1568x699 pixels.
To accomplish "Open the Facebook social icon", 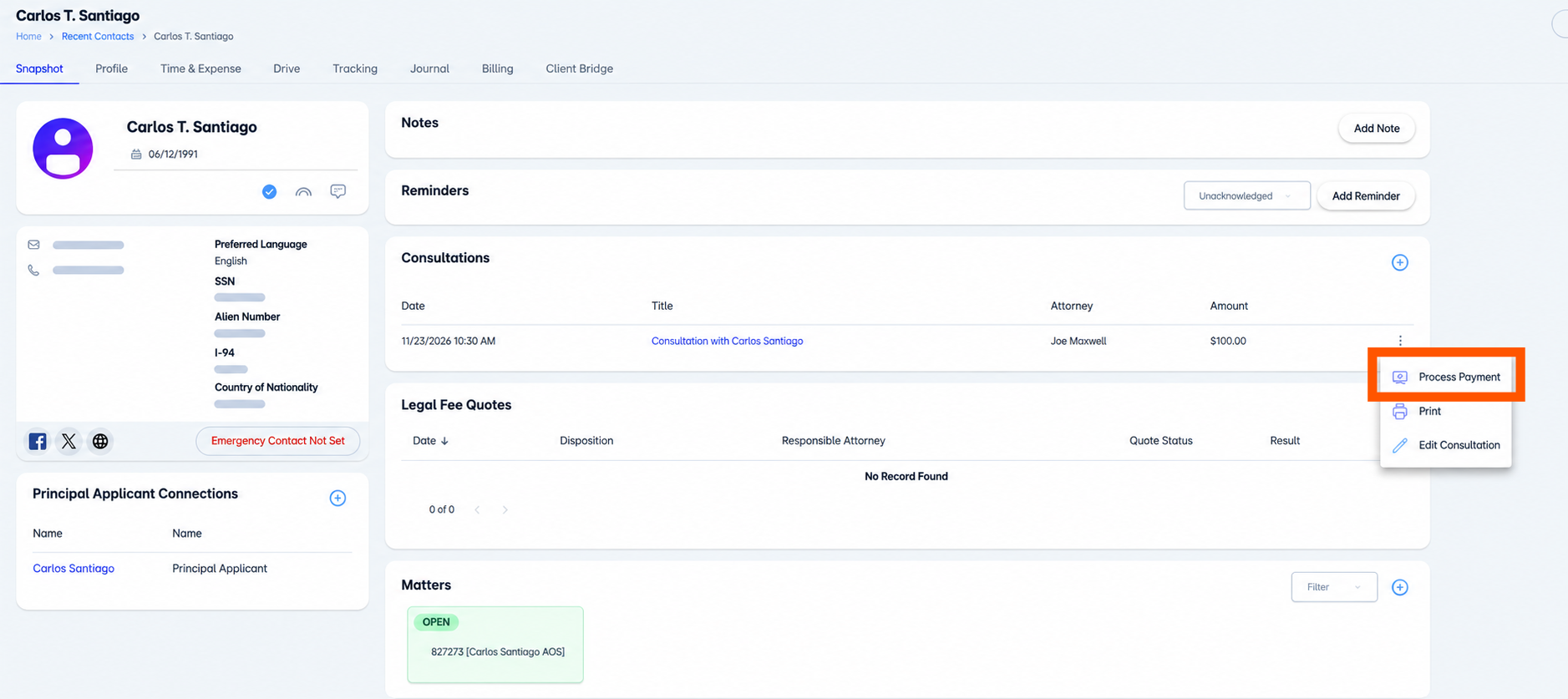I will pyautogui.click(x=38, y=441).
